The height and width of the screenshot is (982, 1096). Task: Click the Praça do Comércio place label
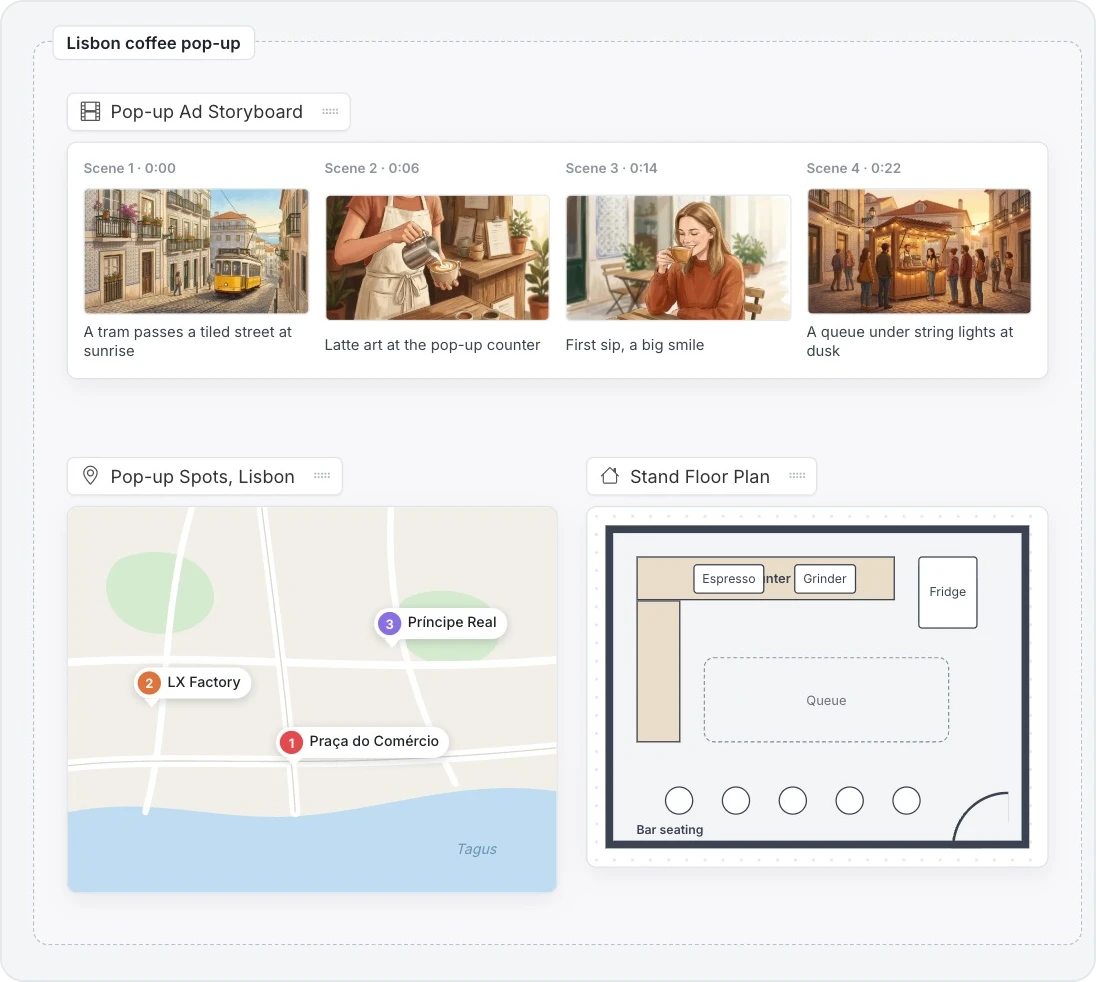[374, 742]
